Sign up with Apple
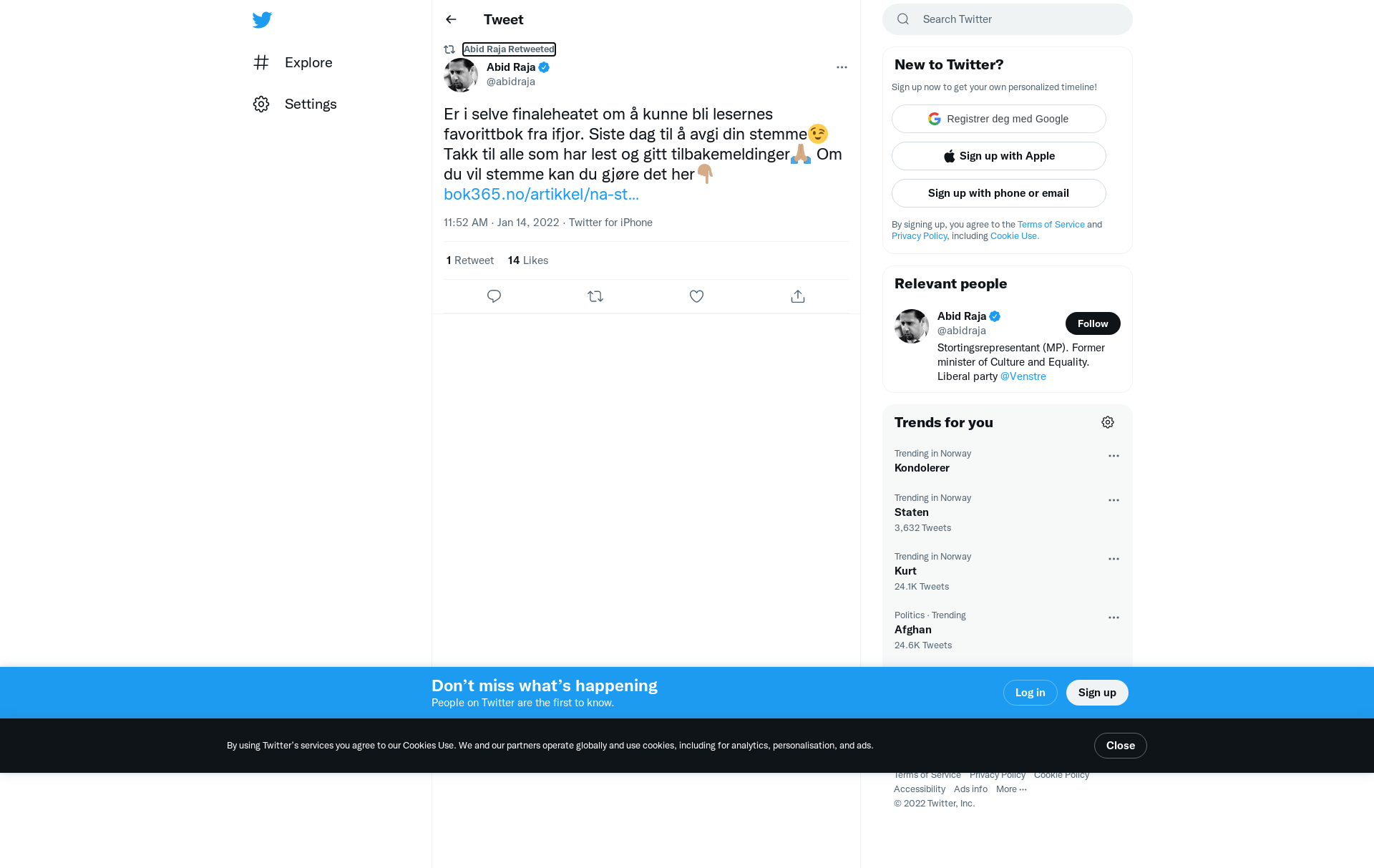1374x868 pixels. 999,156
